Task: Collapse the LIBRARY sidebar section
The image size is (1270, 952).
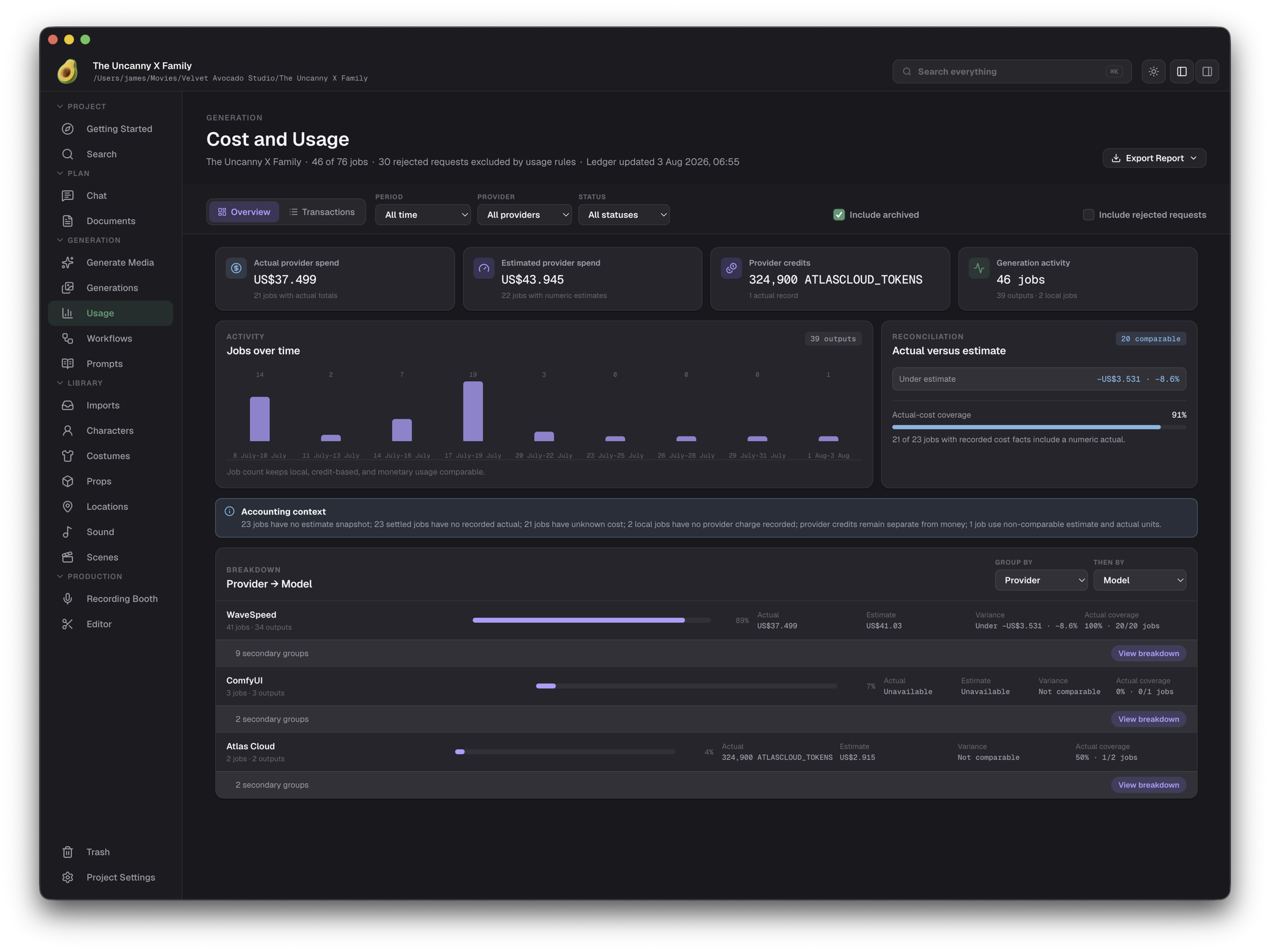Action: coord(79,383)
